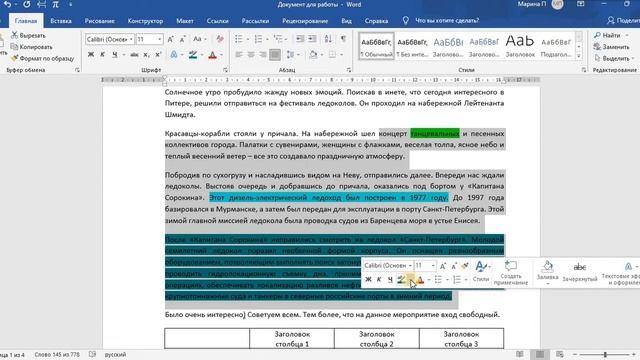This screenshot has height=360, width=640.
Task: Select the Обычный style thumbnail
Action: coord(376,46)
